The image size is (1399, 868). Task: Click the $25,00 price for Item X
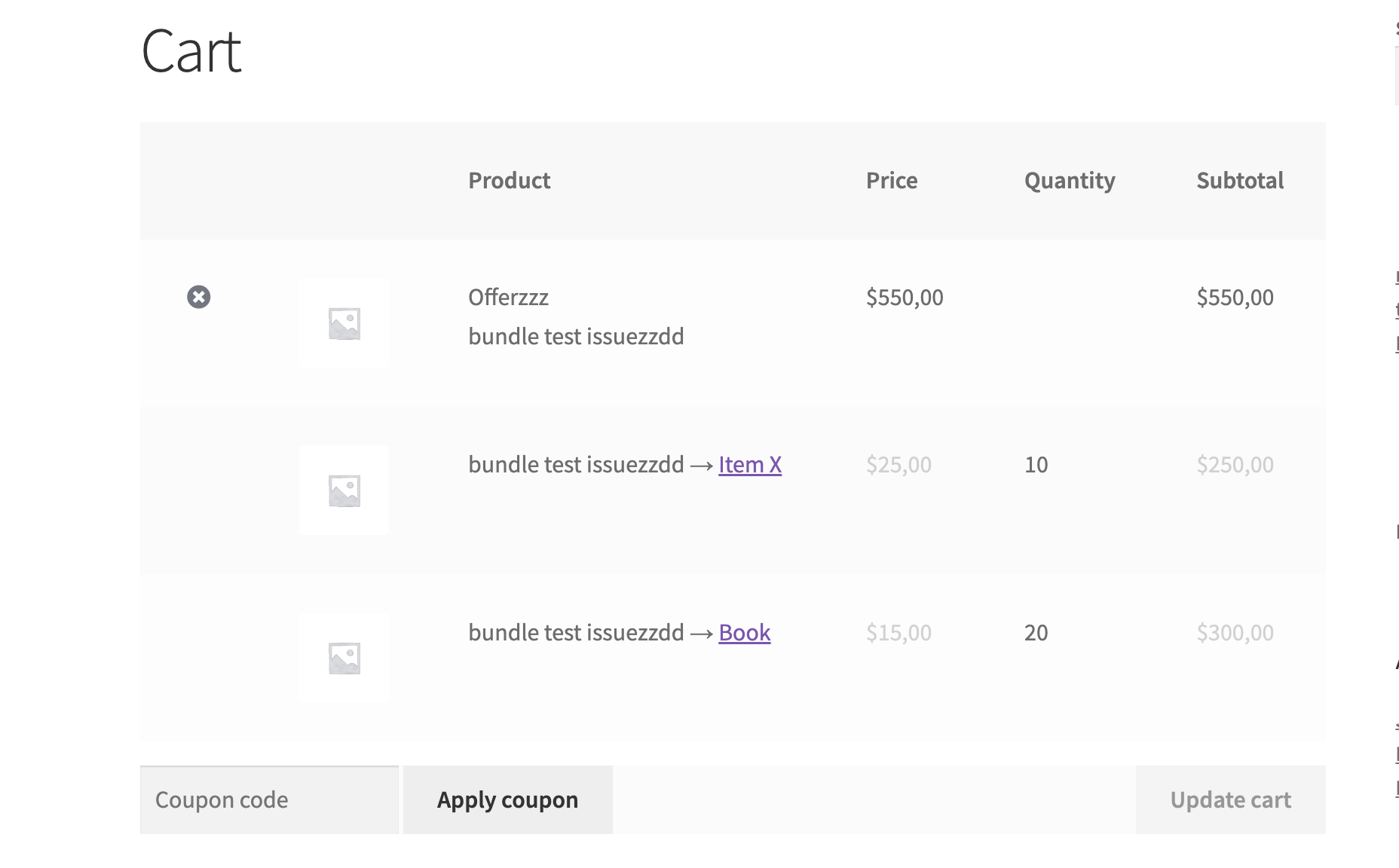click(x=898, y=465)
